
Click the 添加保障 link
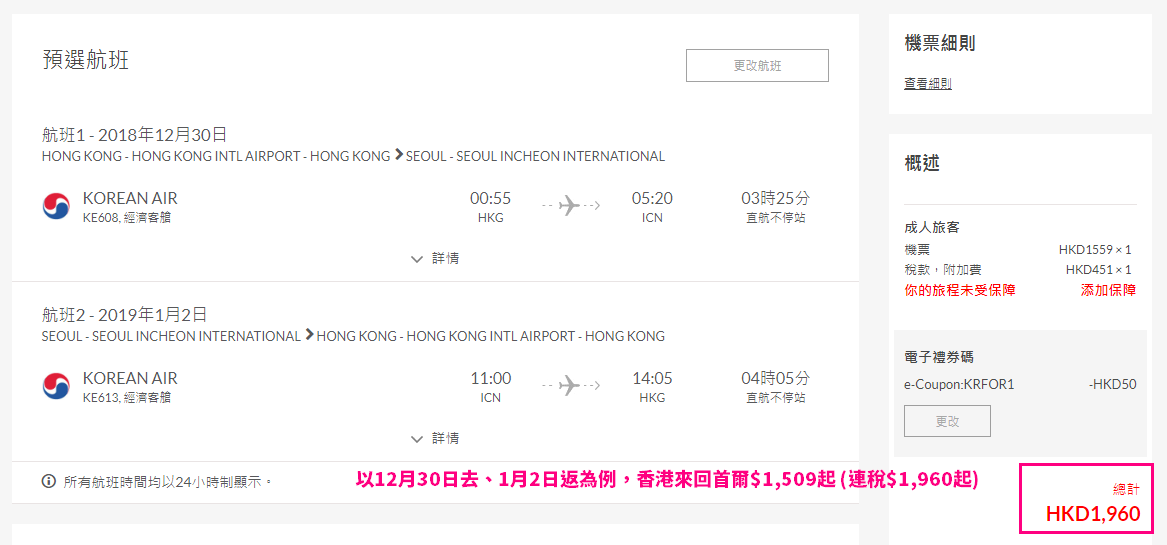1108,290
